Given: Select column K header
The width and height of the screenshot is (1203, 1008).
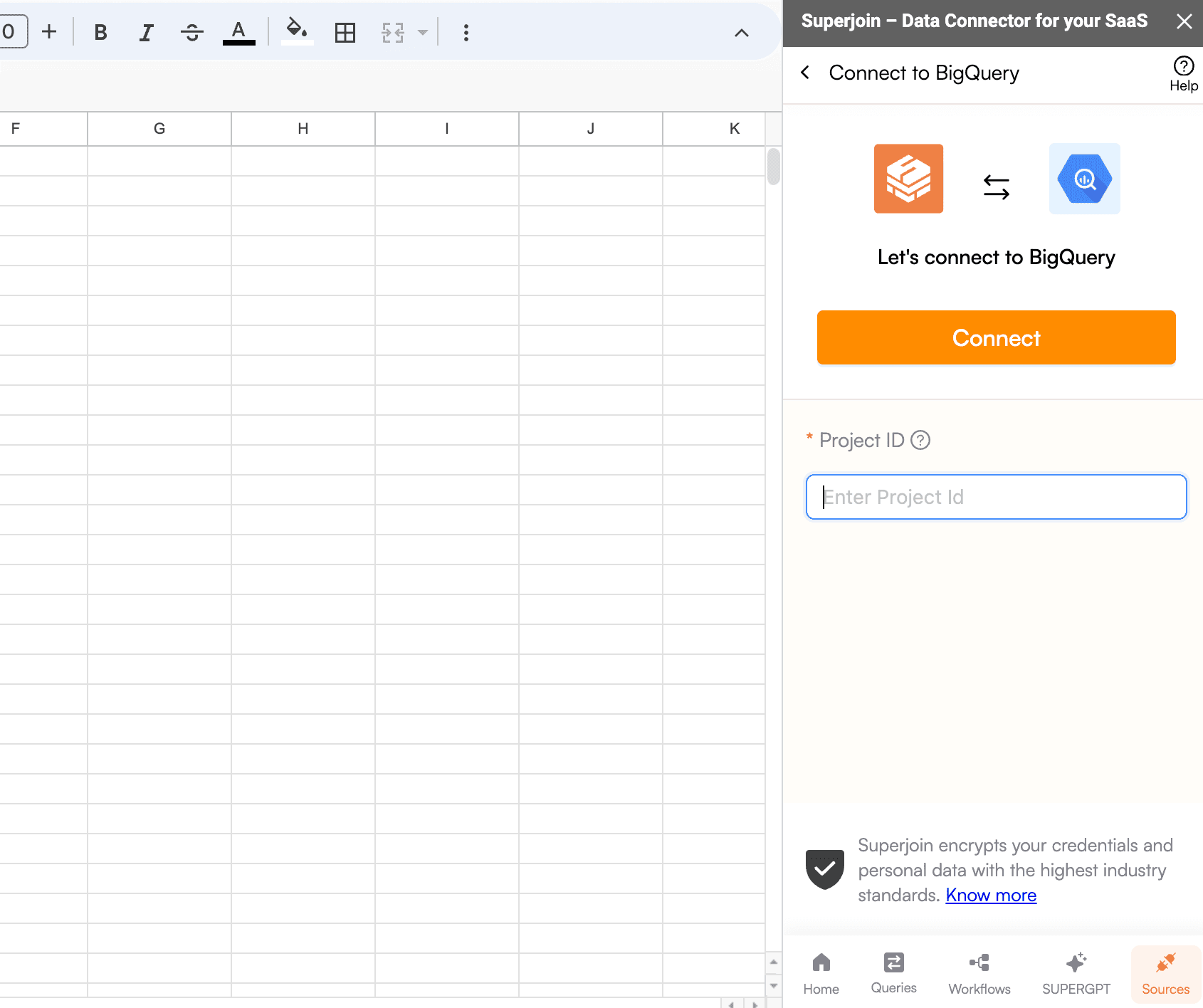Looking at the screenshot, I should pyautogui.click(x=714, y=129).
